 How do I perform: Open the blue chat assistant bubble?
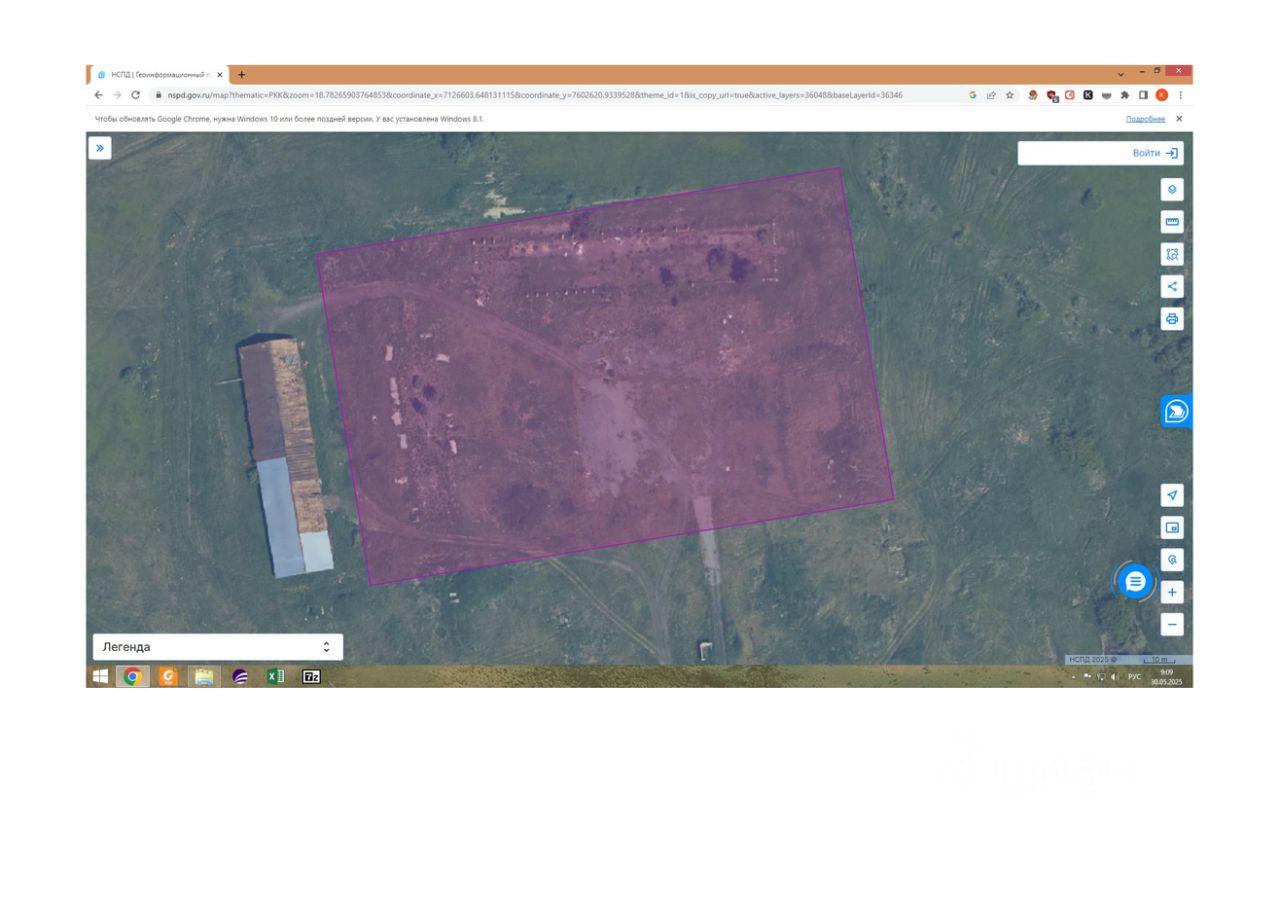[1135, 581]
